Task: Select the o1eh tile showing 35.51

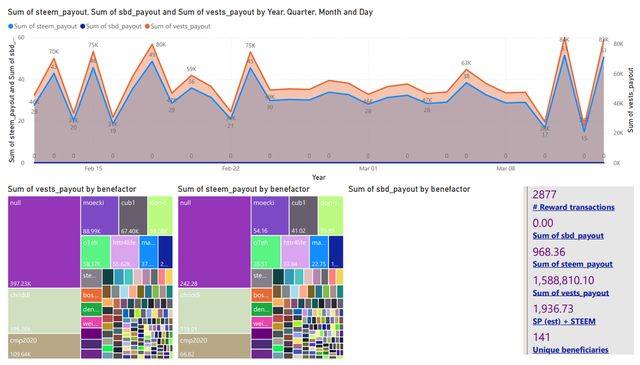Action: (266, 252)
